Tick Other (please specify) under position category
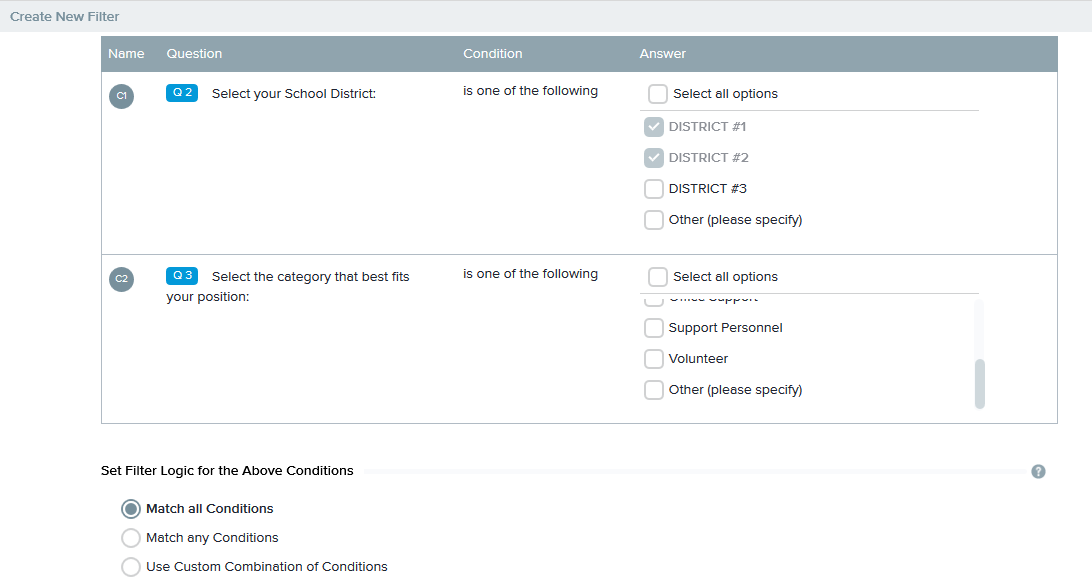 click(654, 390)
